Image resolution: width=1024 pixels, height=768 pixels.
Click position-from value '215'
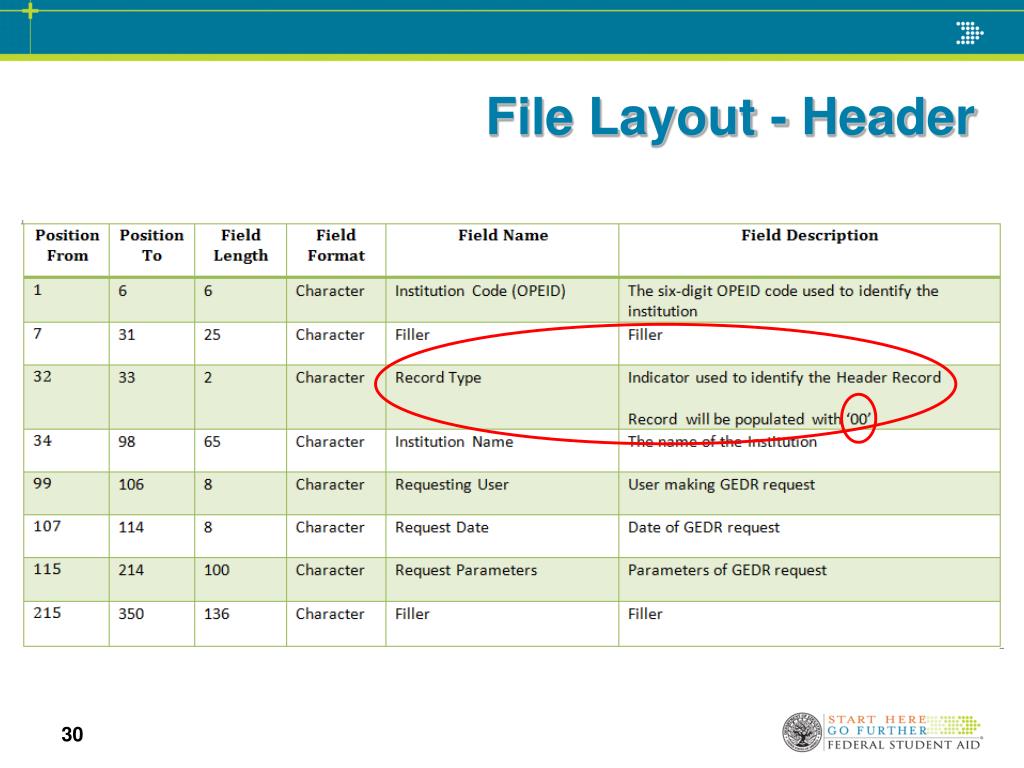pos(47,613)
